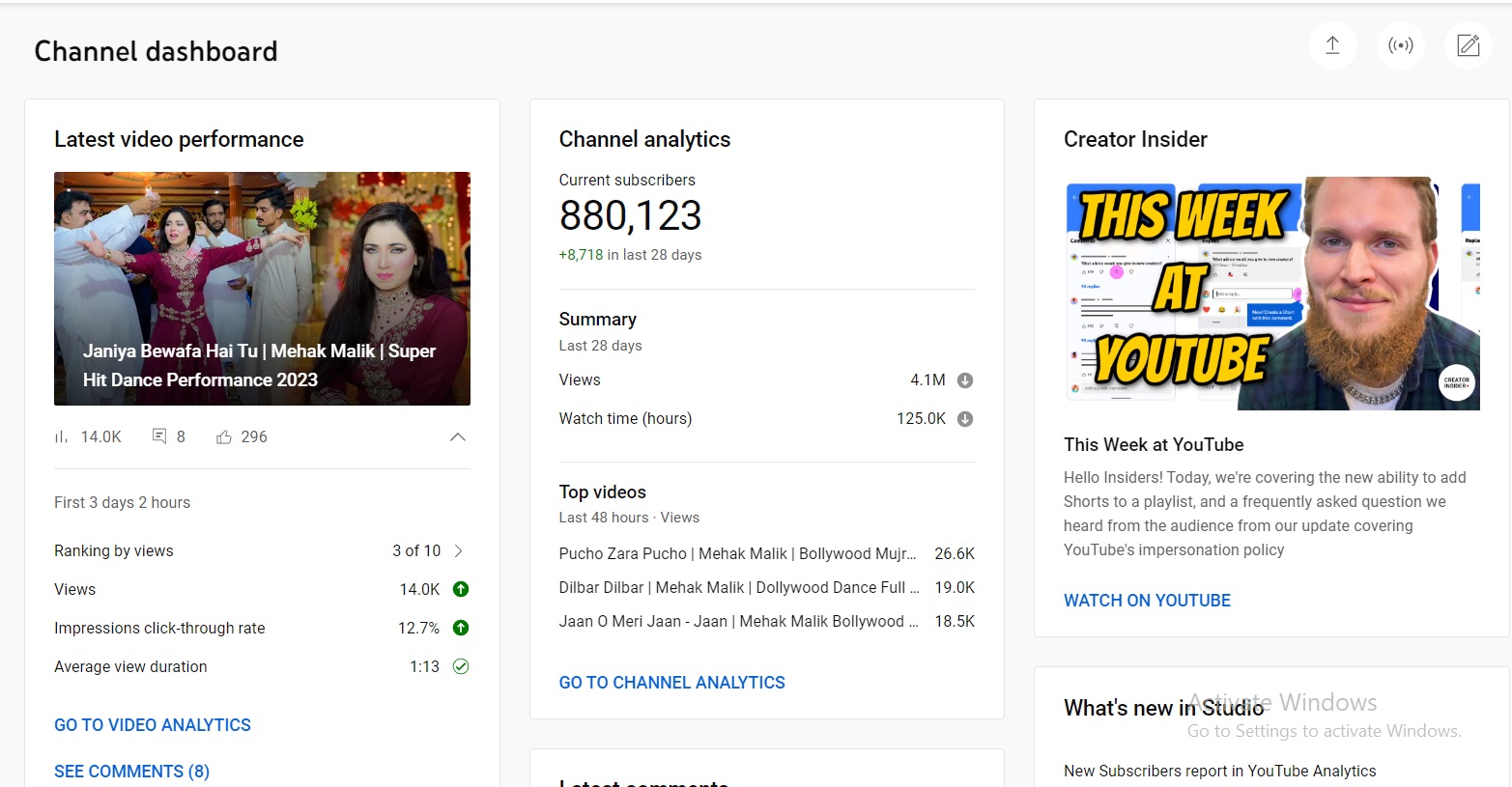Click Watch time (hours) label
This screenshot has width=1512, height=787.
point(625,418)
